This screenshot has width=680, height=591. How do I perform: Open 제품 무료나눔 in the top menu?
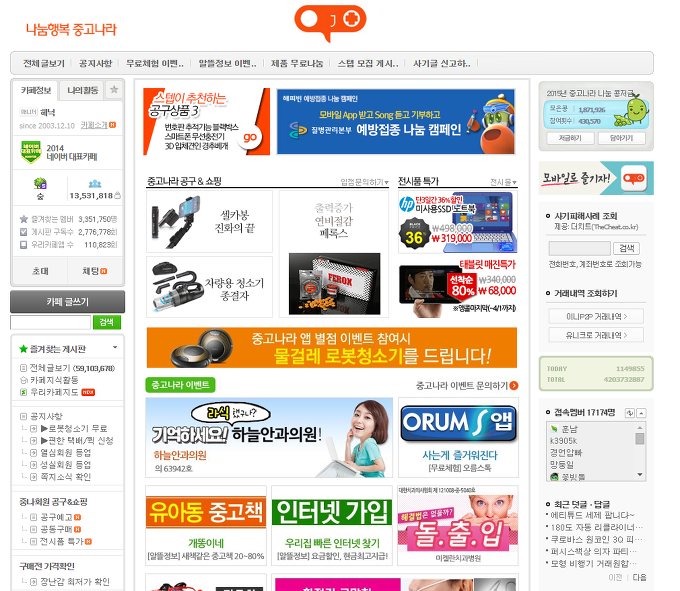click(x=297, y=63)
